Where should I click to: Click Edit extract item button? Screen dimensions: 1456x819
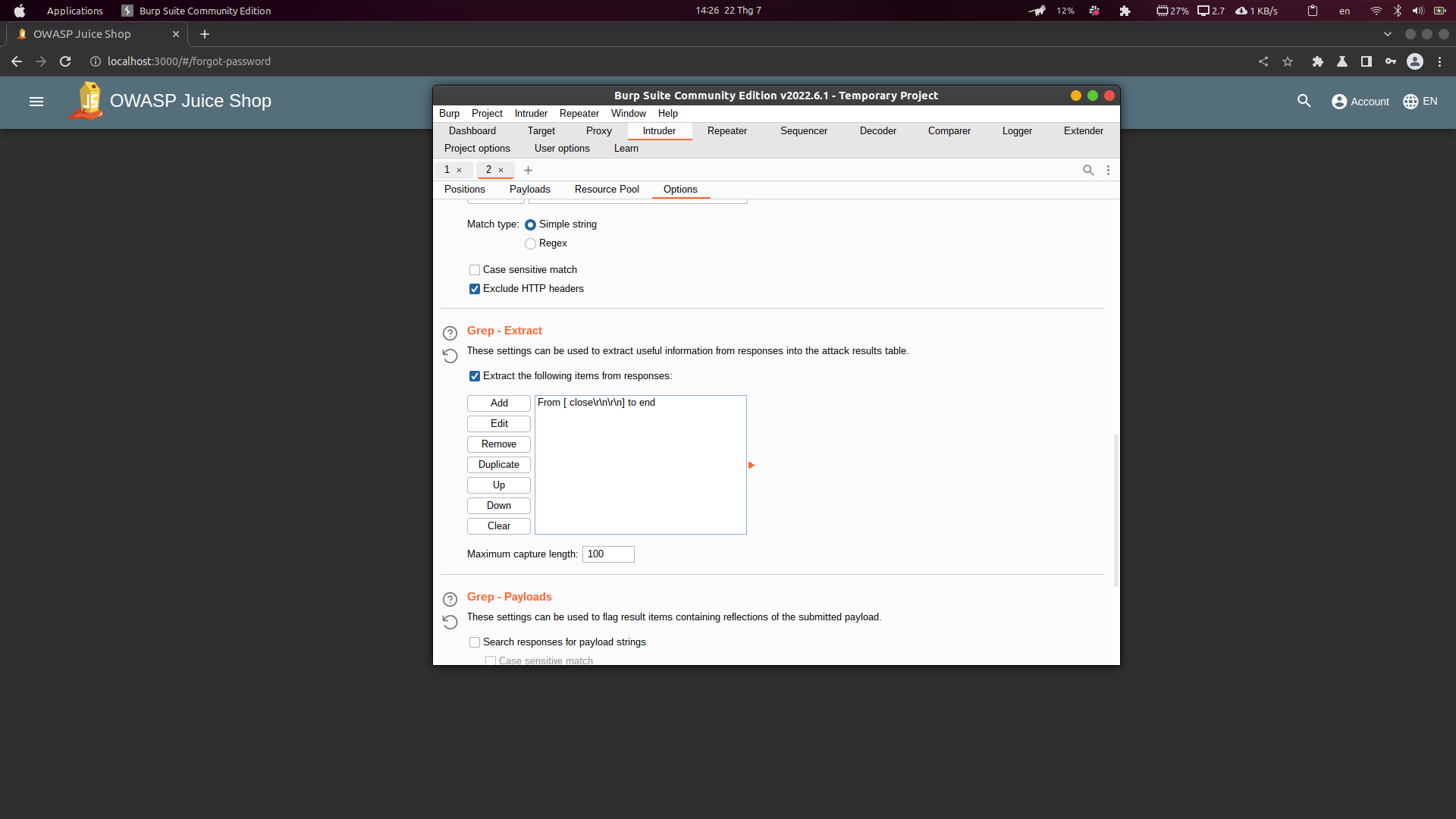click(x=499, y=424)
